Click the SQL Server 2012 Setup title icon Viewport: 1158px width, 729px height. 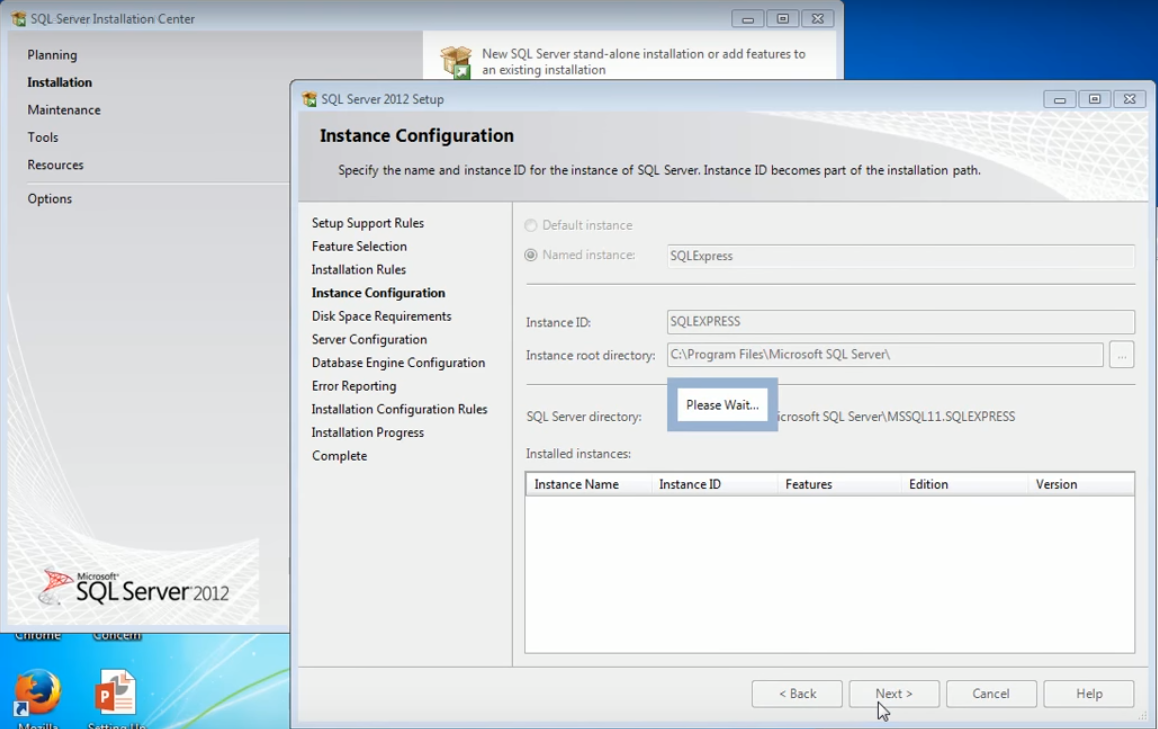point(309,99)
